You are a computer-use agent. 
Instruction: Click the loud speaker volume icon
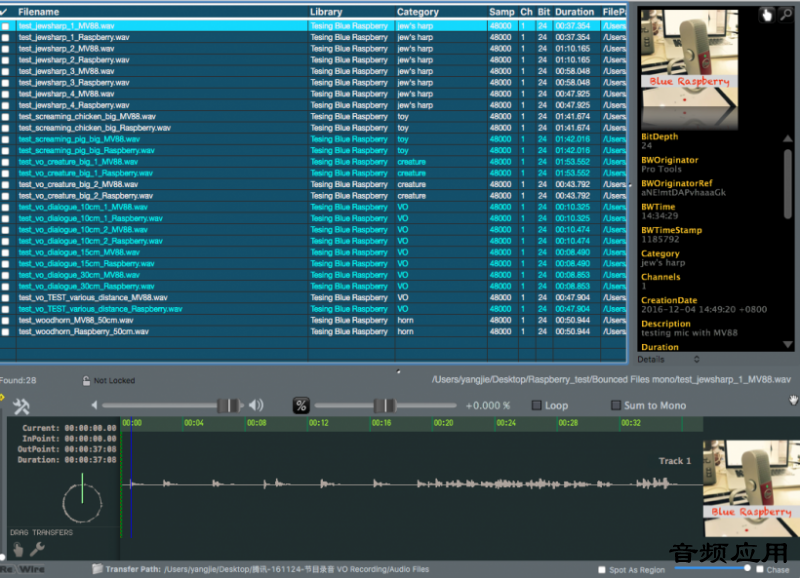pyautogui.click(x=256, y=405)
